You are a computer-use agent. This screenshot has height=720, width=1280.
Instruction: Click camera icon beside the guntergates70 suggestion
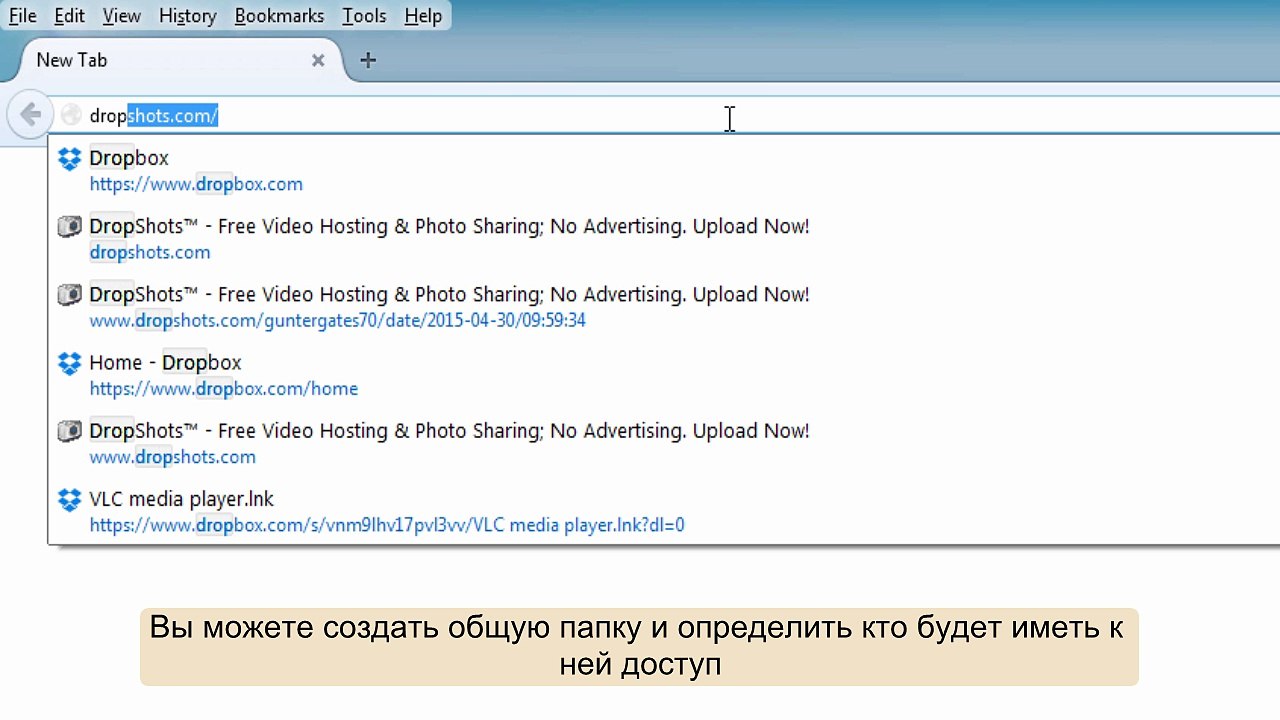69,295
